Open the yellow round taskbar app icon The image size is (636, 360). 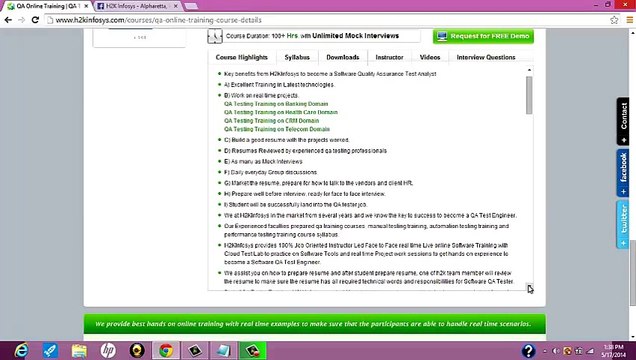coord(137,350)
